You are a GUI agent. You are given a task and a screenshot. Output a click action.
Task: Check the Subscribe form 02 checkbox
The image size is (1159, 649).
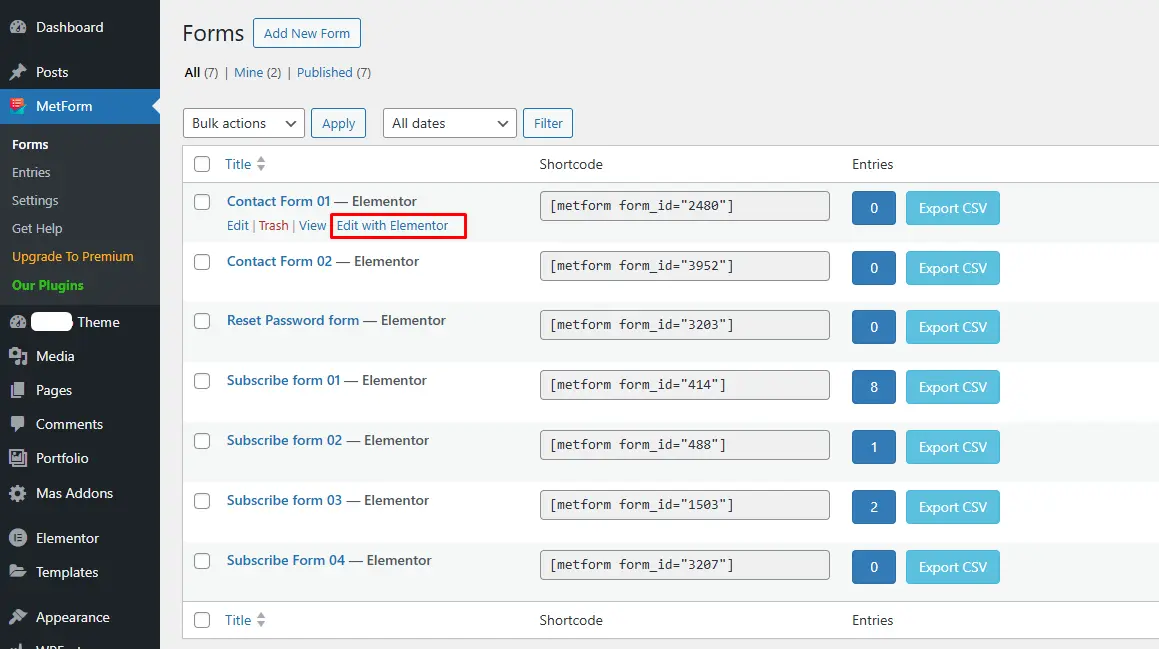(x=202, y=441)
